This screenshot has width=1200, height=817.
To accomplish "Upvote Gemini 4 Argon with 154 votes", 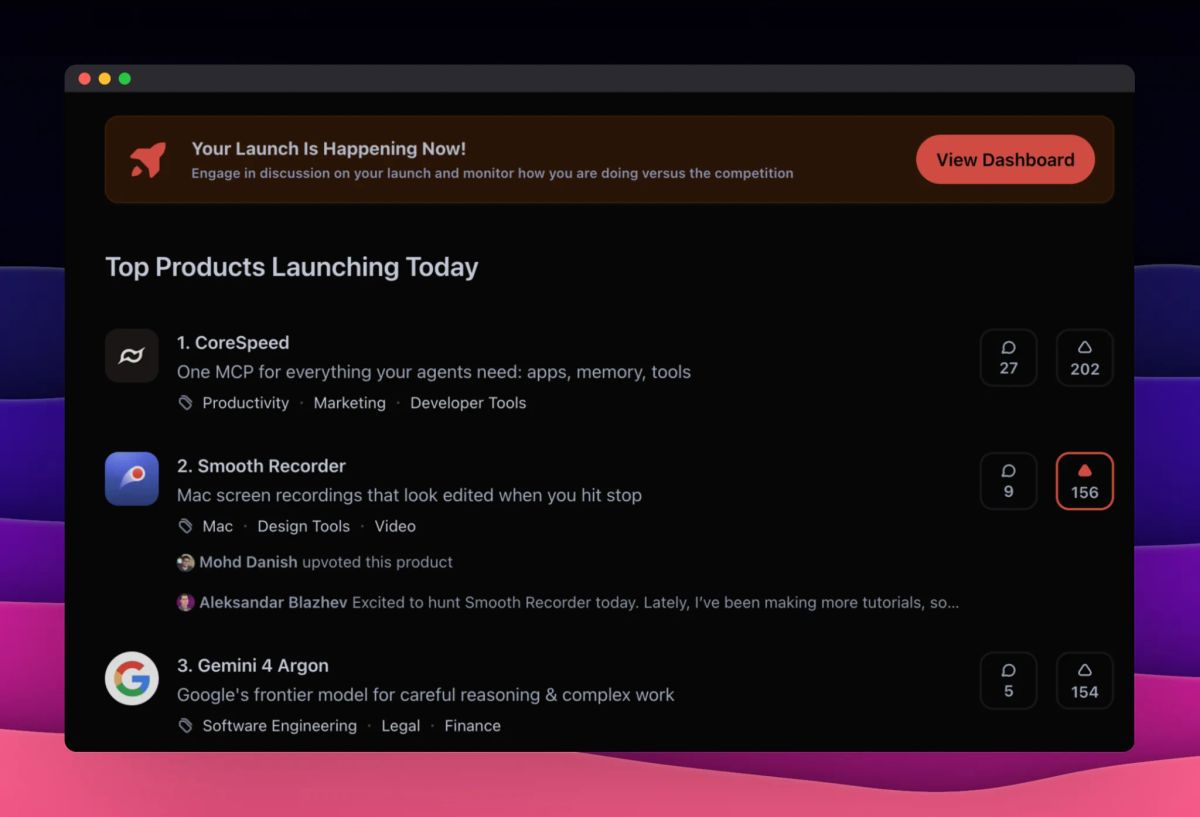I will click(x=1084, y=680).
